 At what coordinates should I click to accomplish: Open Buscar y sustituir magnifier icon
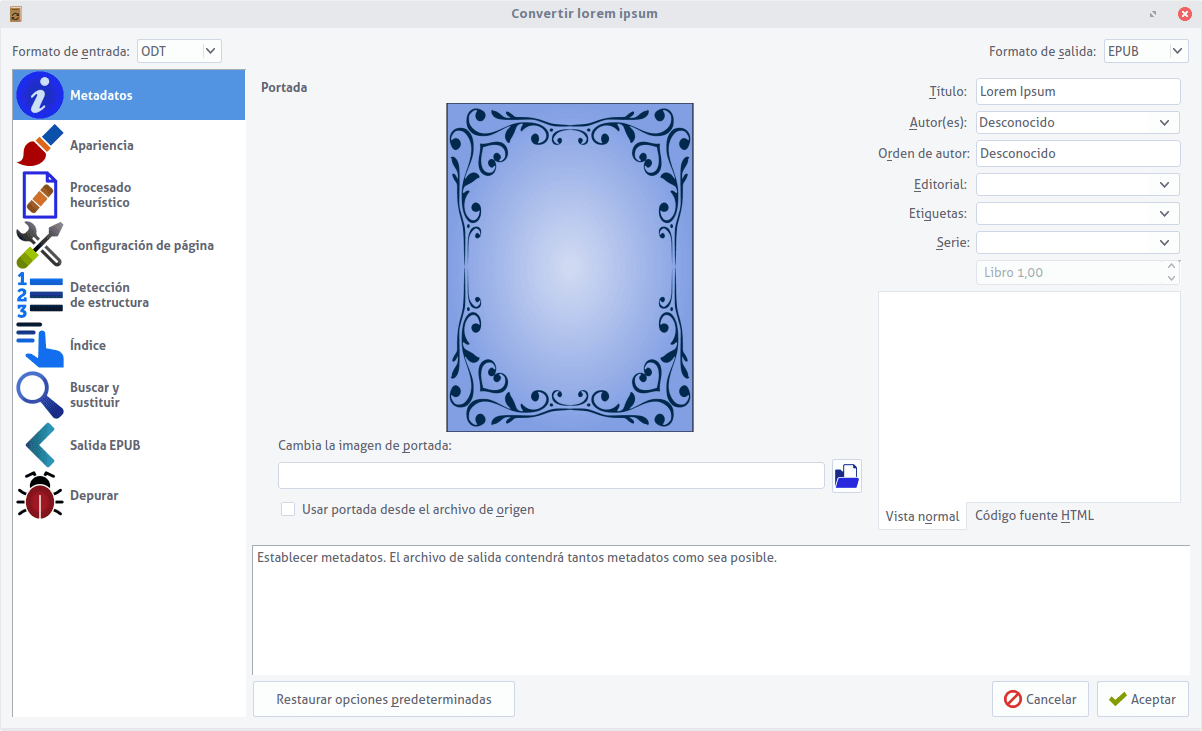40,395
